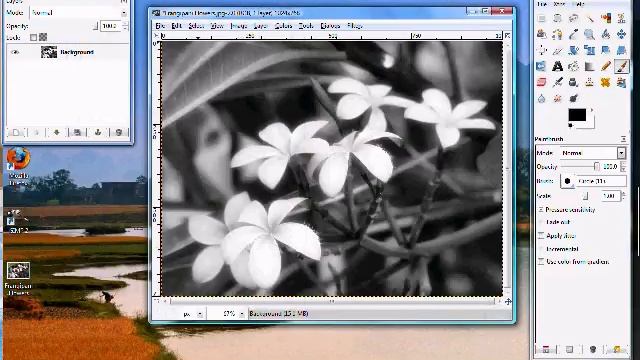
Task: Toggle the lock alpha channel icon
Action: coord(43,37)
